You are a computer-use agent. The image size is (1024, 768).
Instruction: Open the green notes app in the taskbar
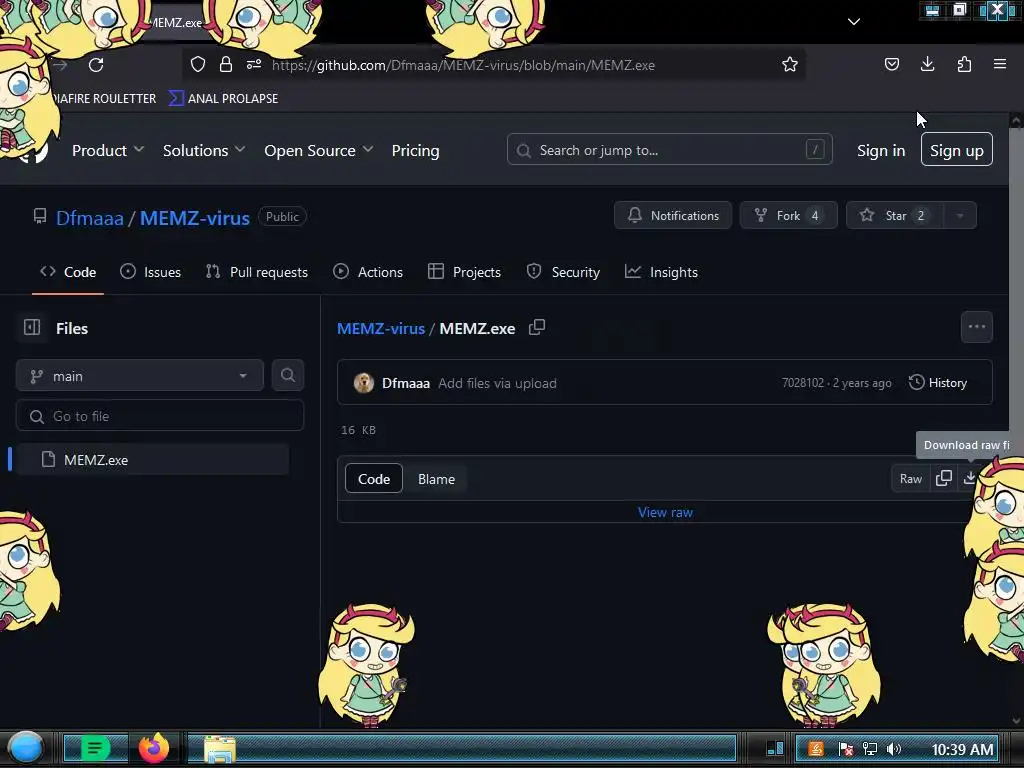pyautogui.click(x=95, y=748)
